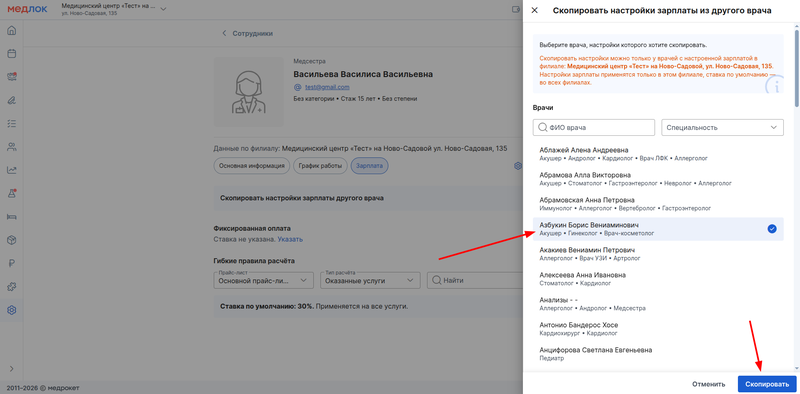
Task: Open the Тип расчёта dropdown
Action: click(370, 280)
